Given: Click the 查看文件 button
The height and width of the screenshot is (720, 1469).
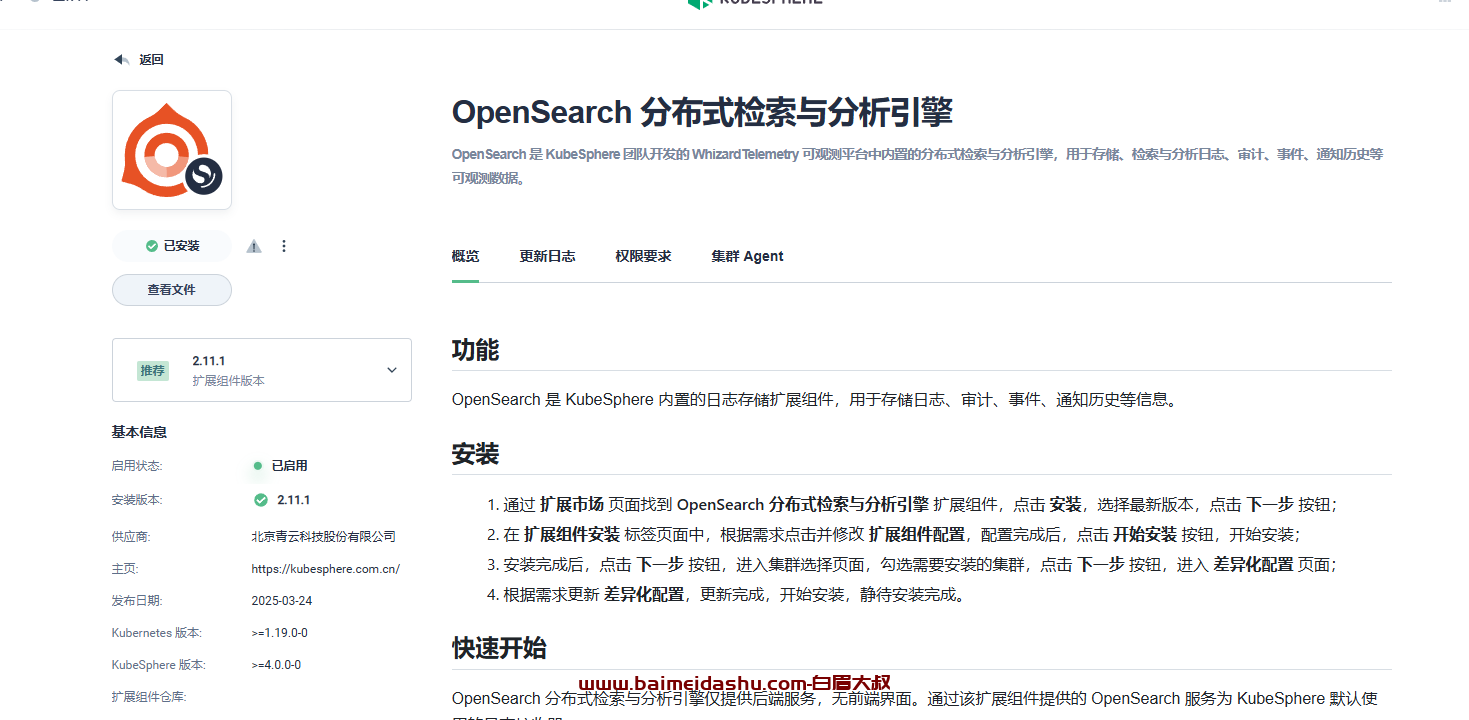Looking at the screenshot, I should [172, 290].
